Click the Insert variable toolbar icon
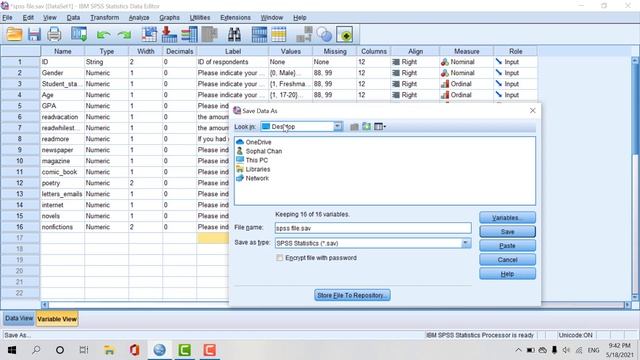This screenshot has width=640, height=360. click(x=279, y=34)
